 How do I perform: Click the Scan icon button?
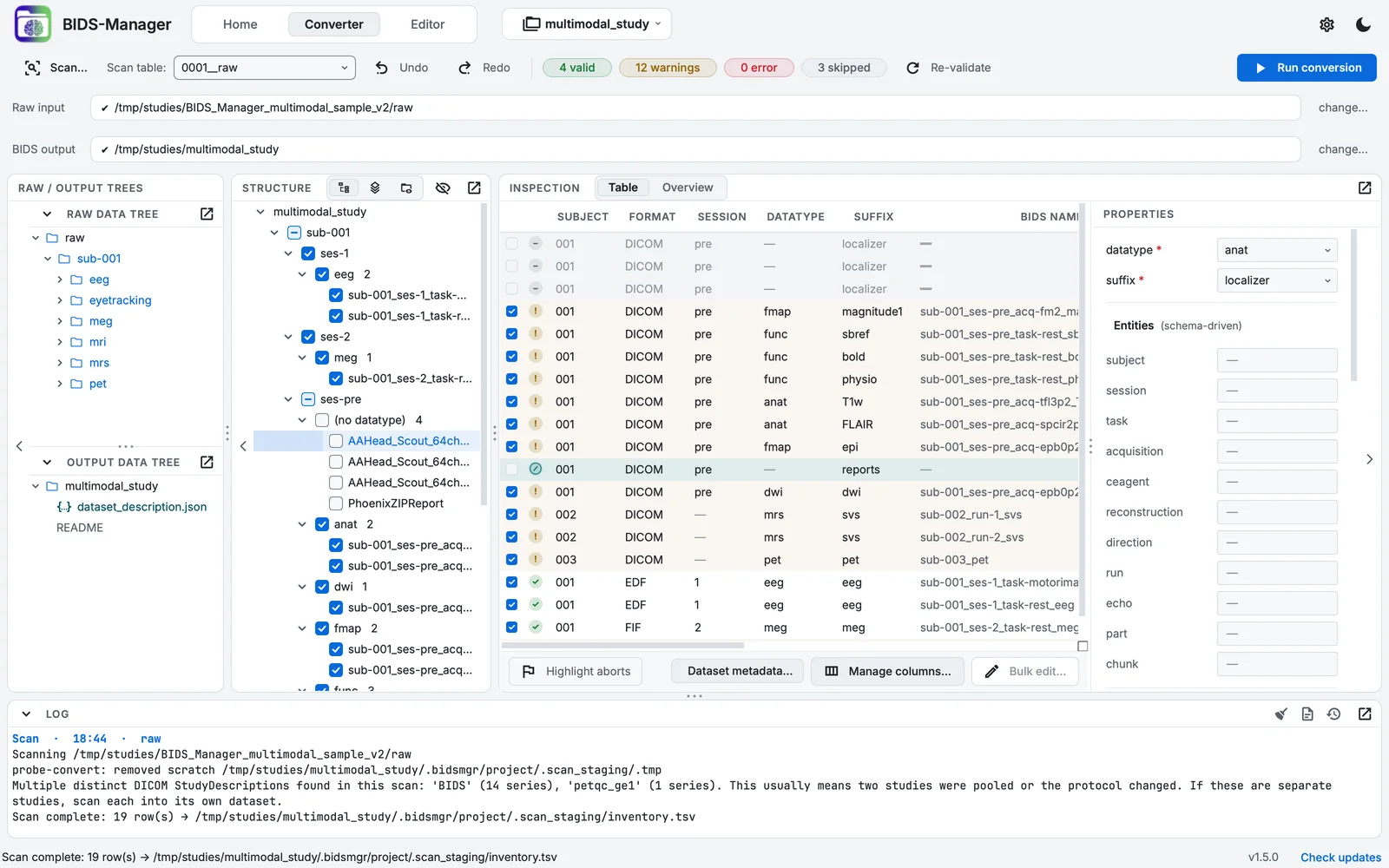(x=32, y=68)
